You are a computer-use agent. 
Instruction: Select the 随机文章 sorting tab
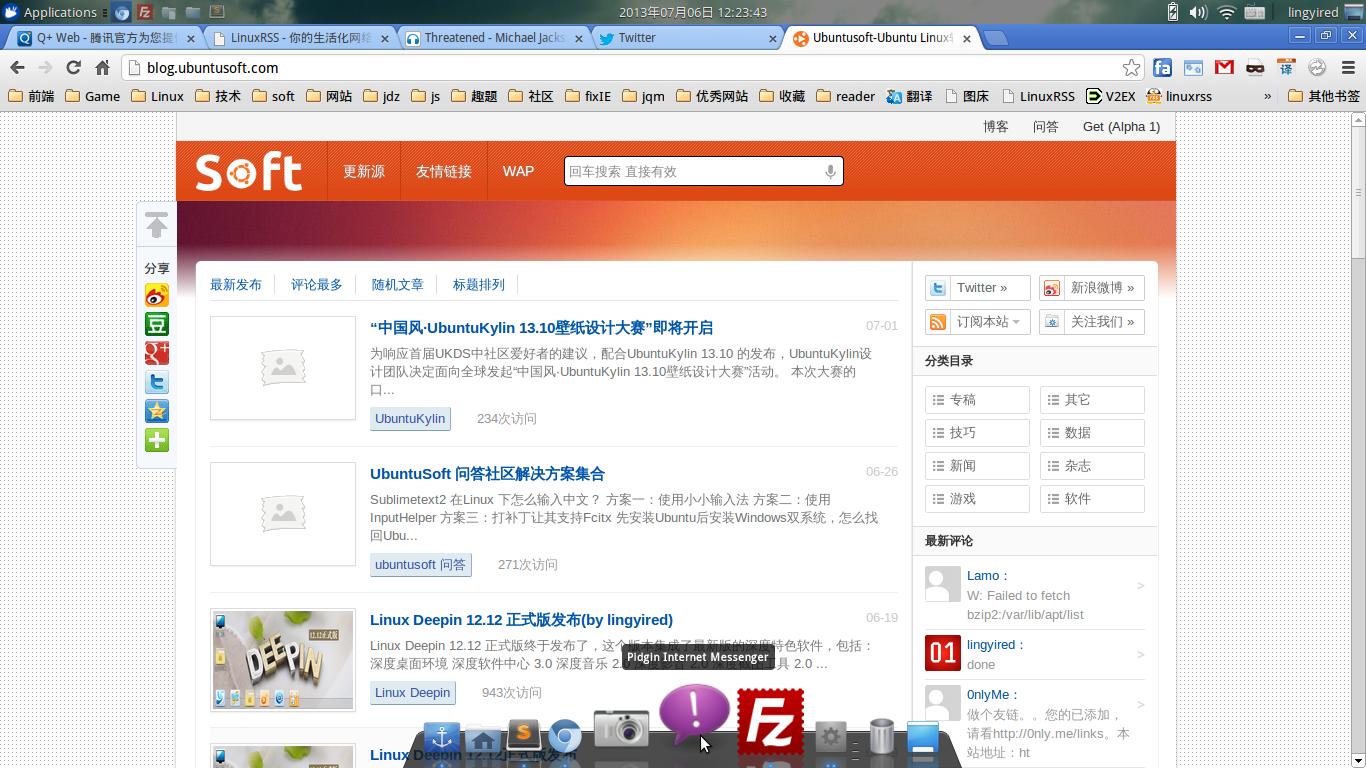tap(398, 285)
